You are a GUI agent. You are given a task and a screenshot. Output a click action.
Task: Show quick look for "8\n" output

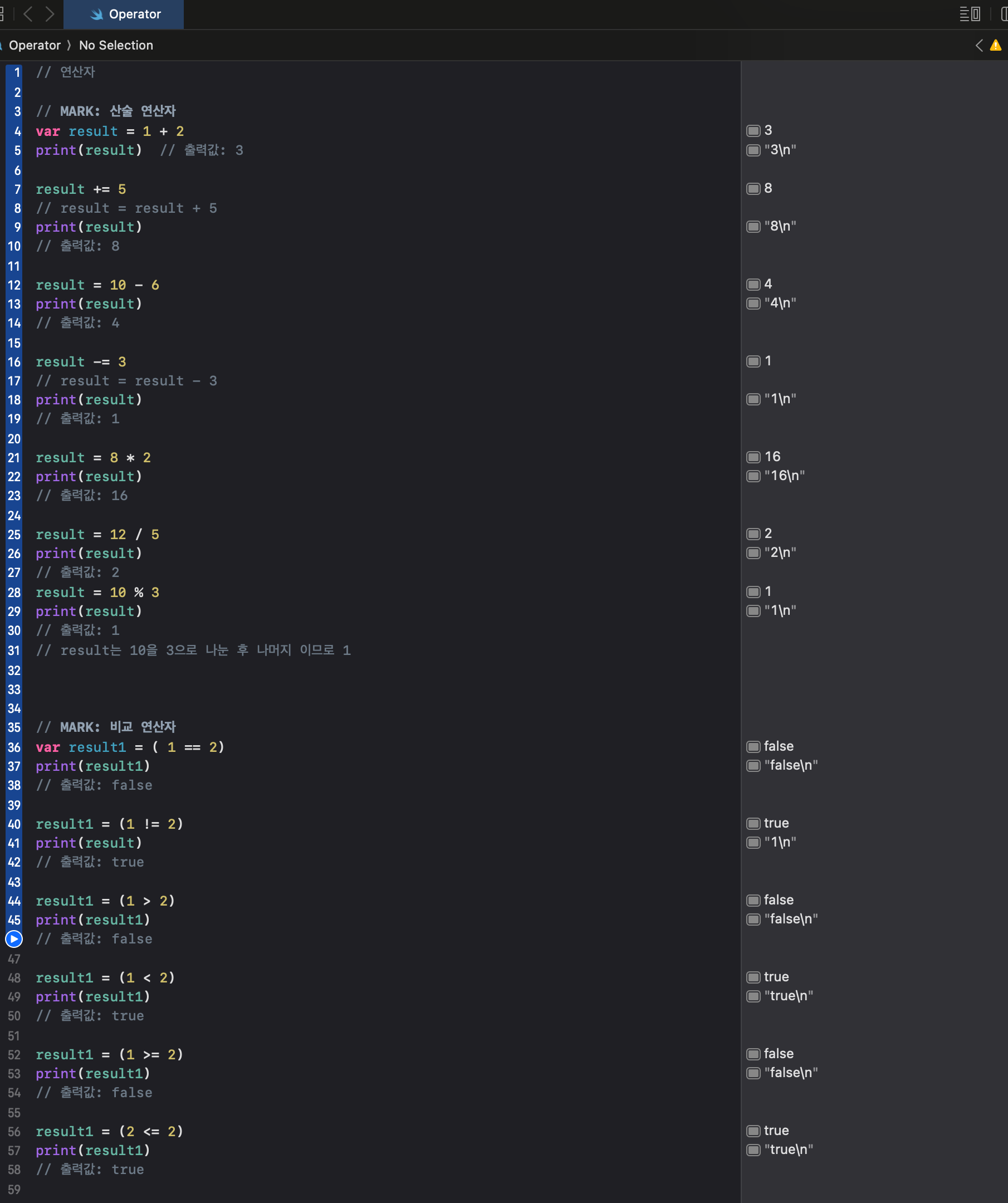point(753,227)
